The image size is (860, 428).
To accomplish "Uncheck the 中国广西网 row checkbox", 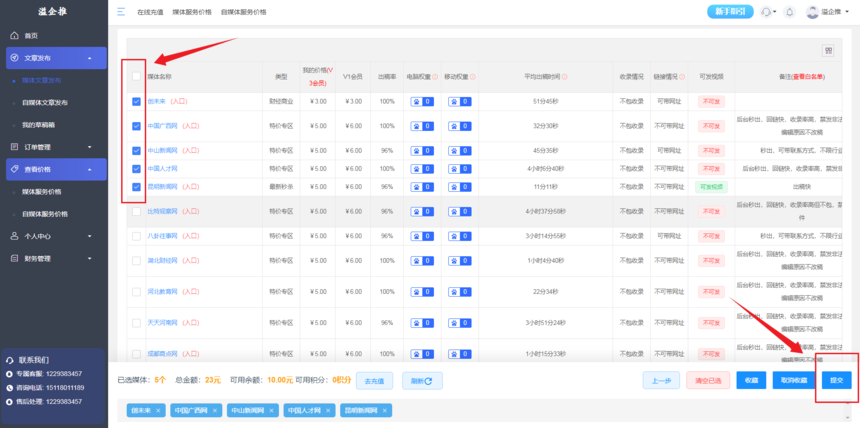I will point(137,126).
